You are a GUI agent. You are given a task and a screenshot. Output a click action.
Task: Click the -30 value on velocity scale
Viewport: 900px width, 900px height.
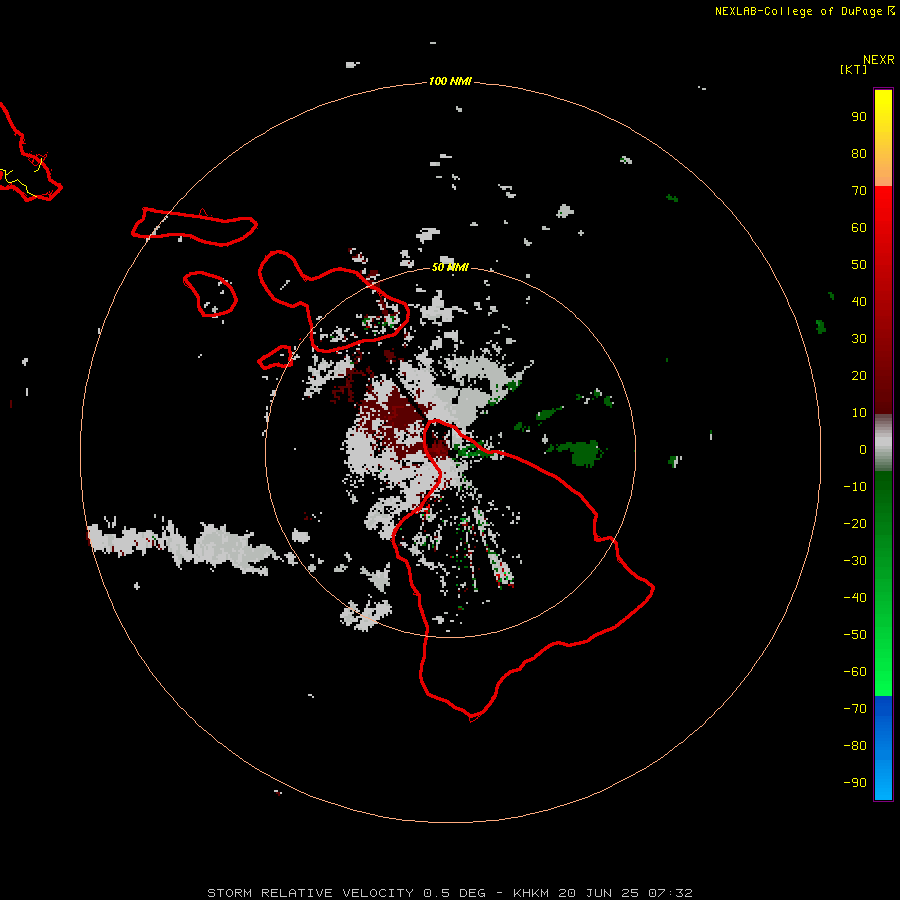point(855,561)
